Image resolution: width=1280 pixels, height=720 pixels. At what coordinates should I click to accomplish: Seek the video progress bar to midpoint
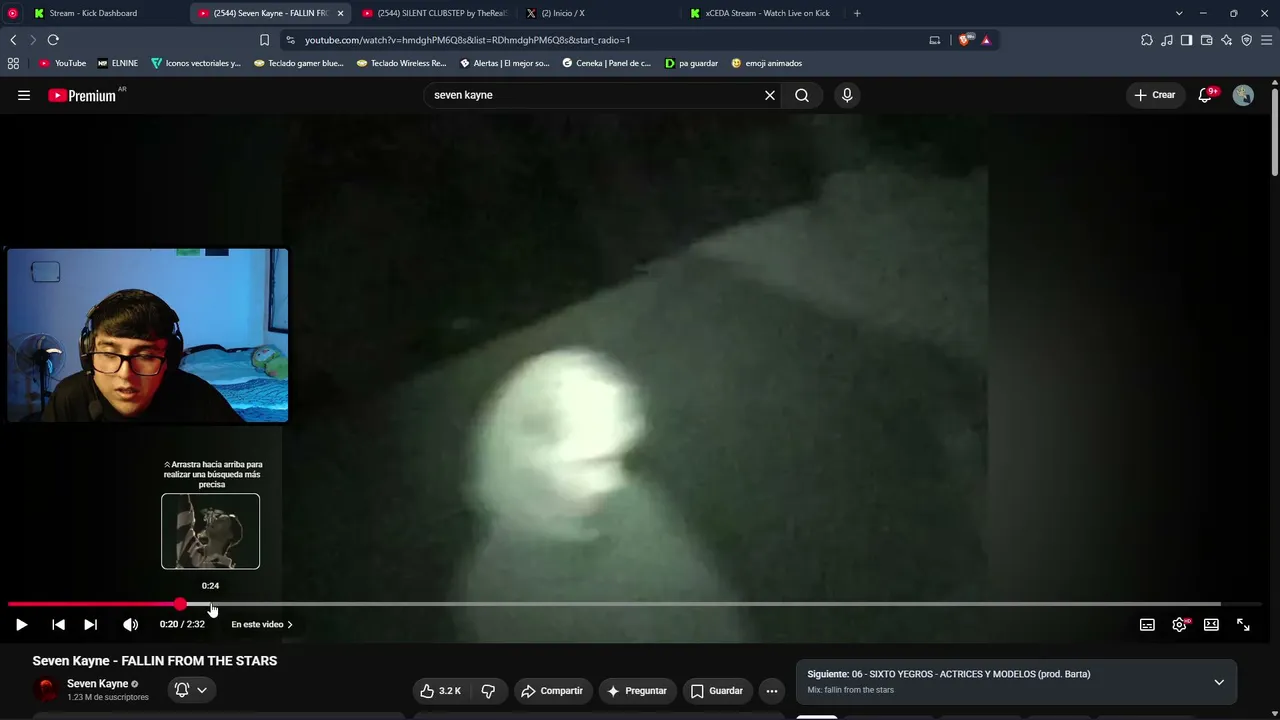[634, 604]
